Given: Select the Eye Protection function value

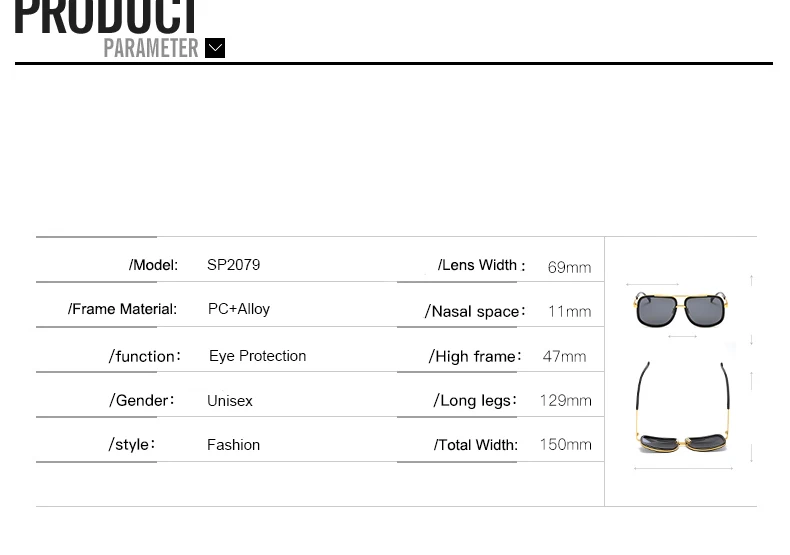Looking at the screenshot, I should click(x=257, y=356).
